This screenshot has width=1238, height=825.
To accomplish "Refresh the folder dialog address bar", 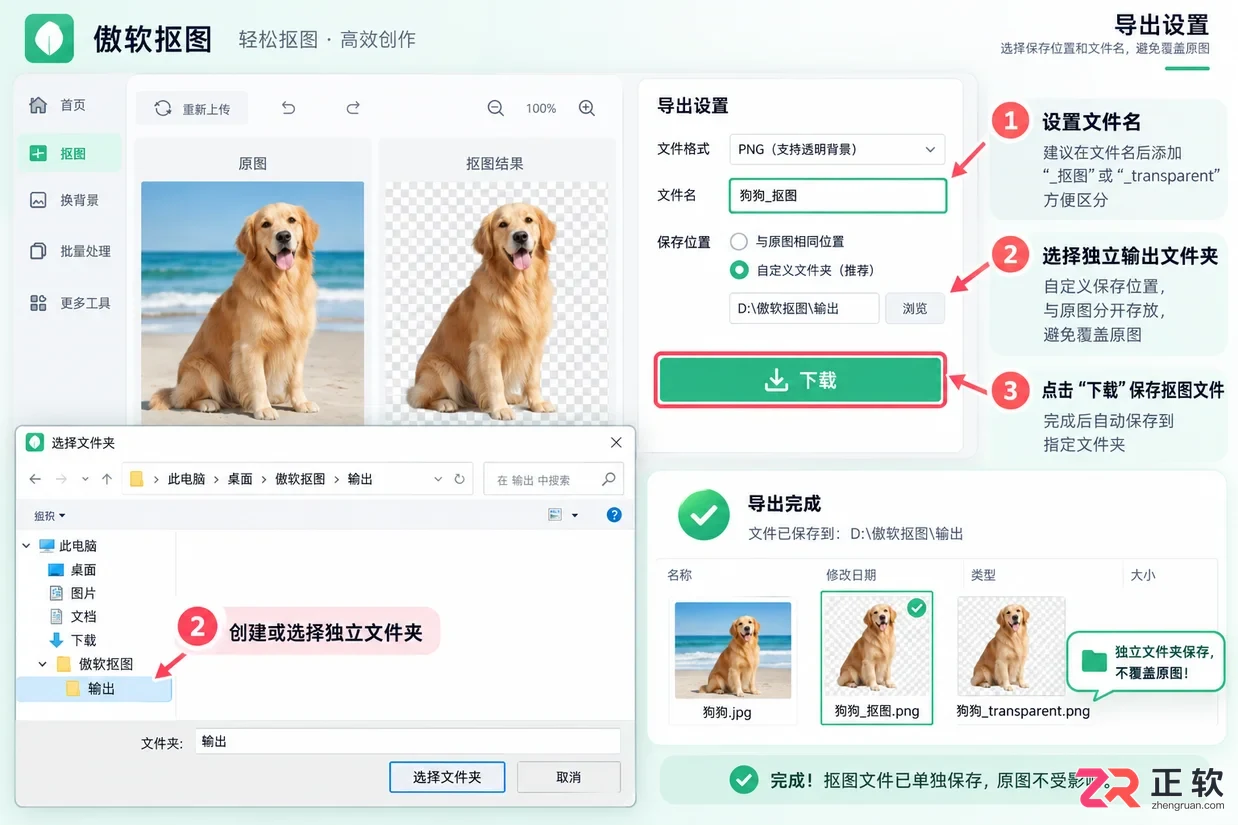I will pos(459,479).
